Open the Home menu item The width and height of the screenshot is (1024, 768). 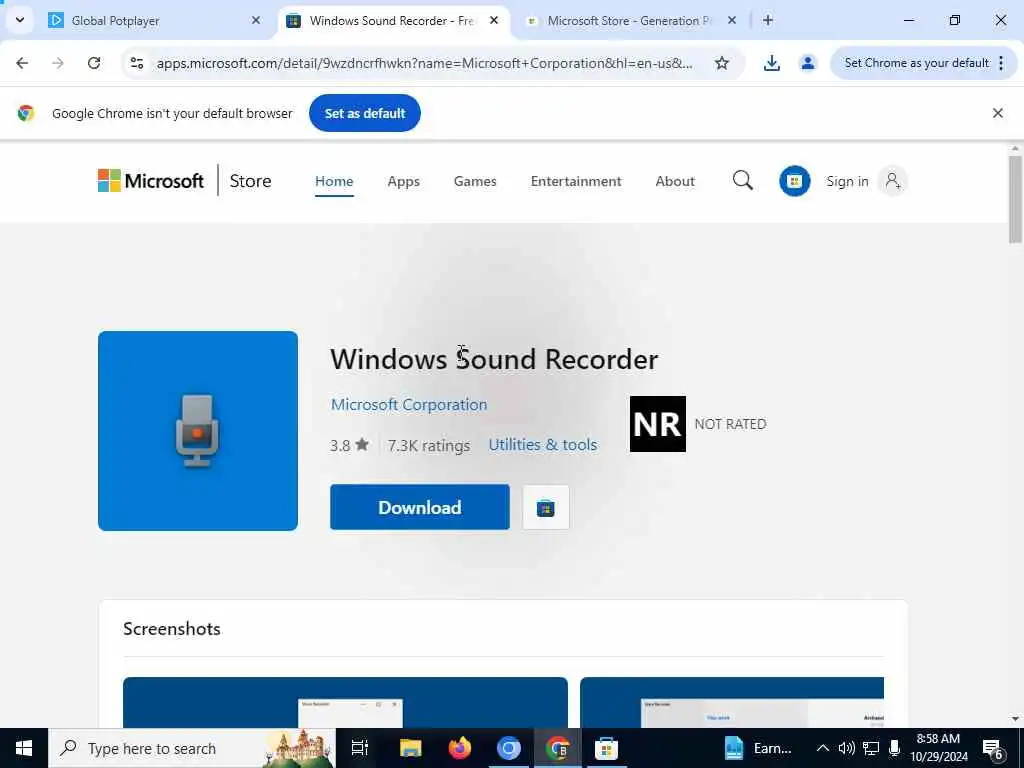(x=334, y=181)
